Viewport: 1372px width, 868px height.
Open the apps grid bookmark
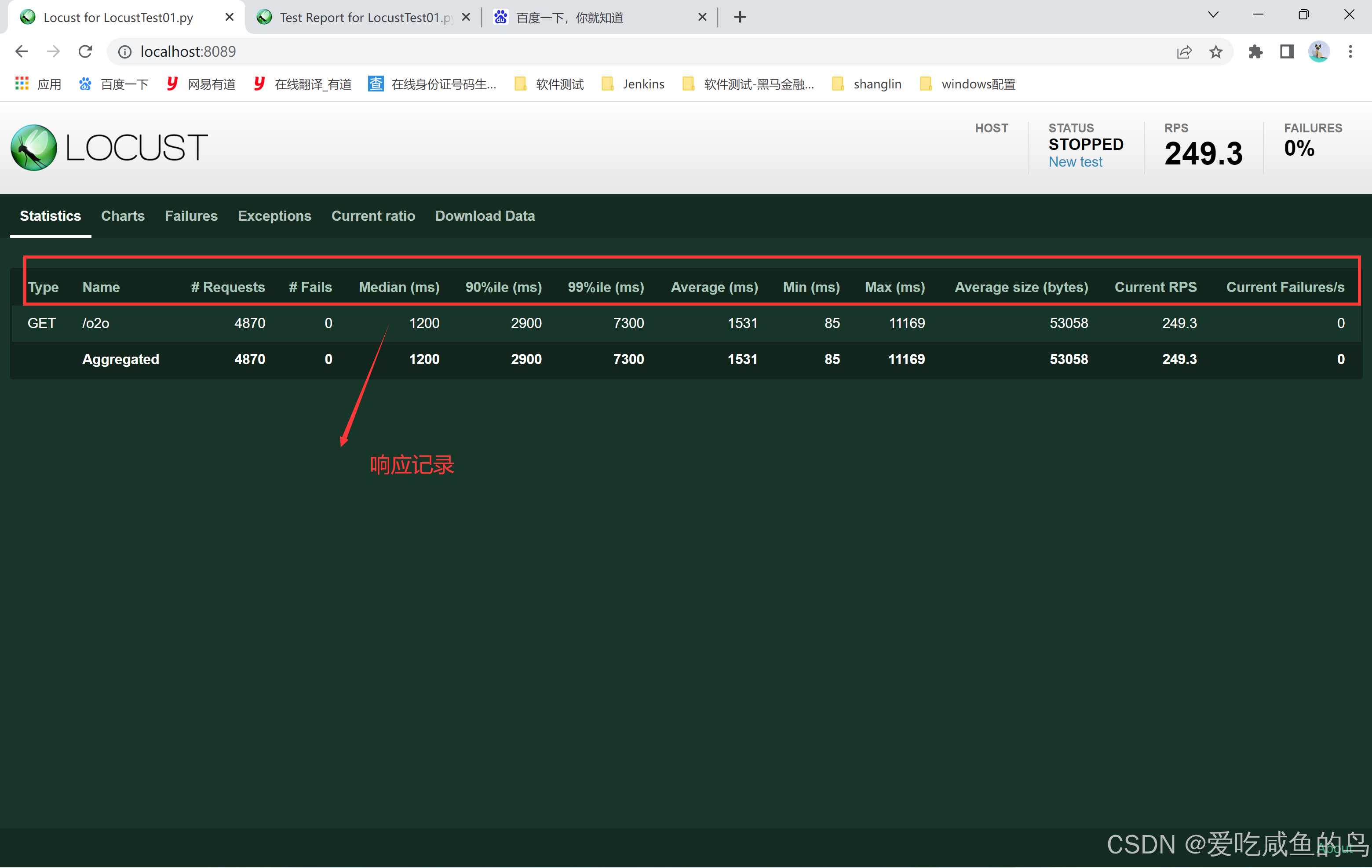(38, 84)
